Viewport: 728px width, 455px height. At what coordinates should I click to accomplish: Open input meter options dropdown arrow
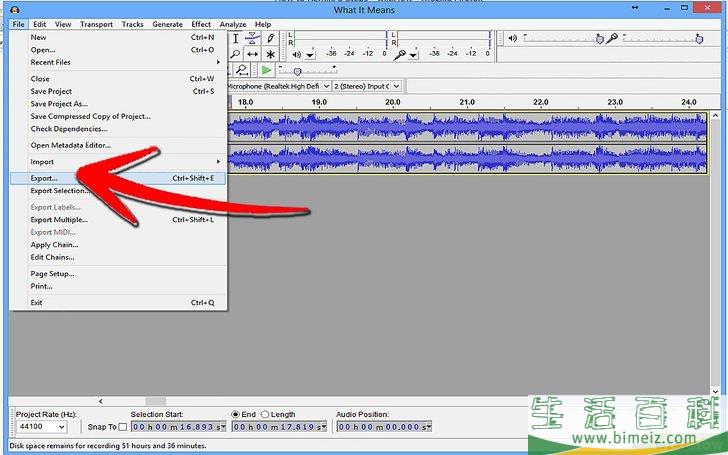[x=413, y=56]
